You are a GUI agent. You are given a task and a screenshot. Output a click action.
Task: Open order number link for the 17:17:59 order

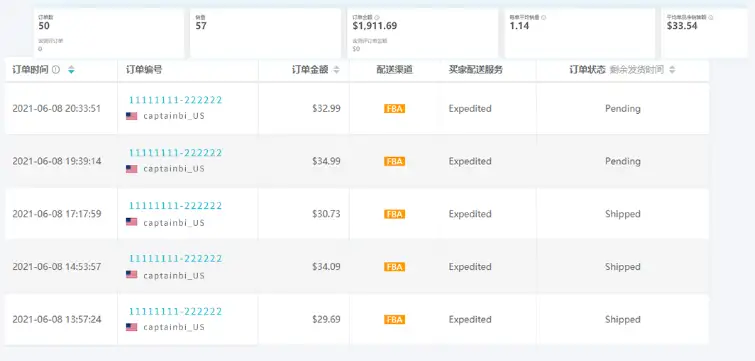tap(175, 206)
